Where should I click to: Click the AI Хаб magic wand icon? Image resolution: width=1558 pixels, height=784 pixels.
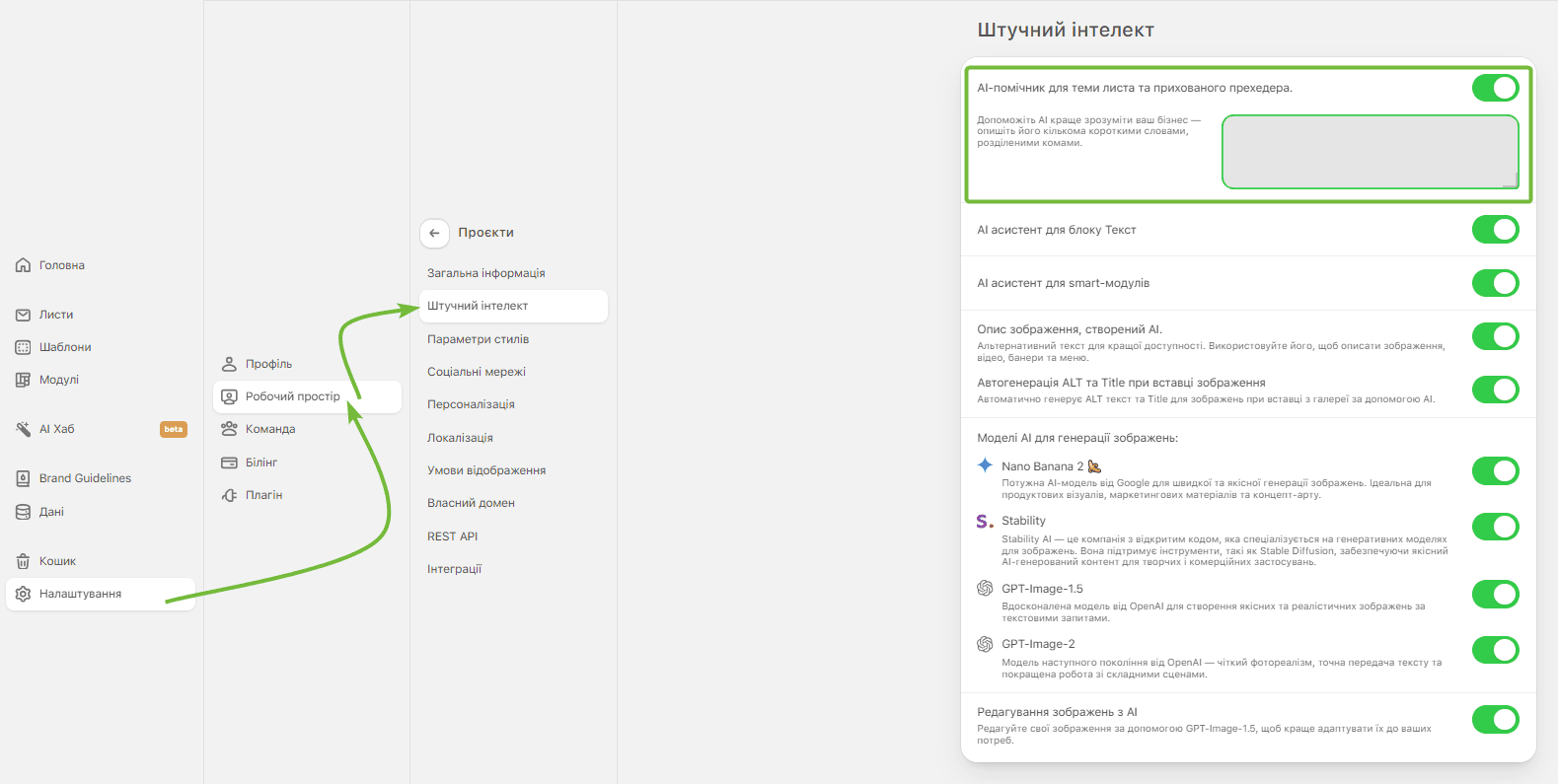(x=24, y=429)
